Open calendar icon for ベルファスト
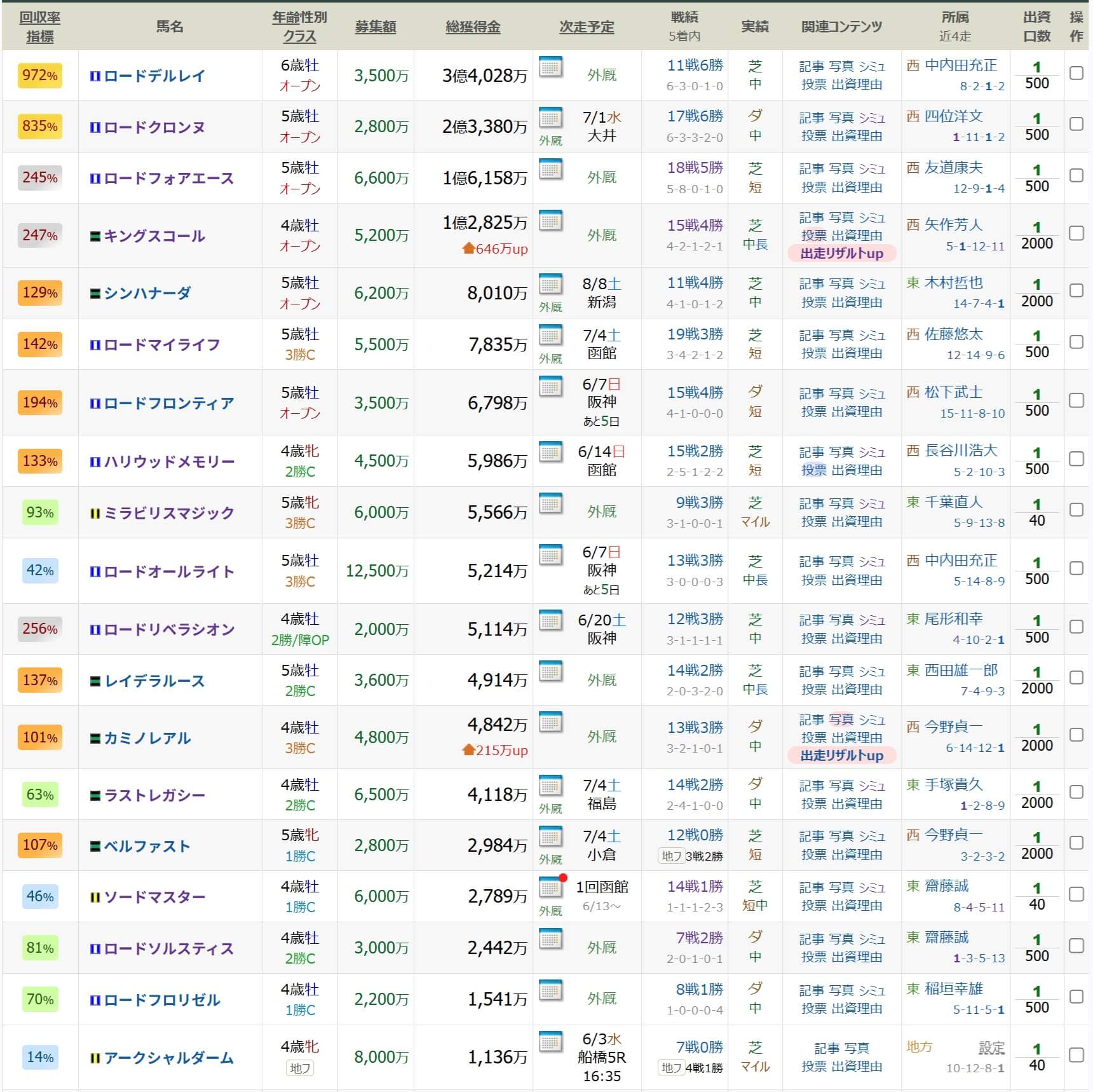 pos(550,836)
